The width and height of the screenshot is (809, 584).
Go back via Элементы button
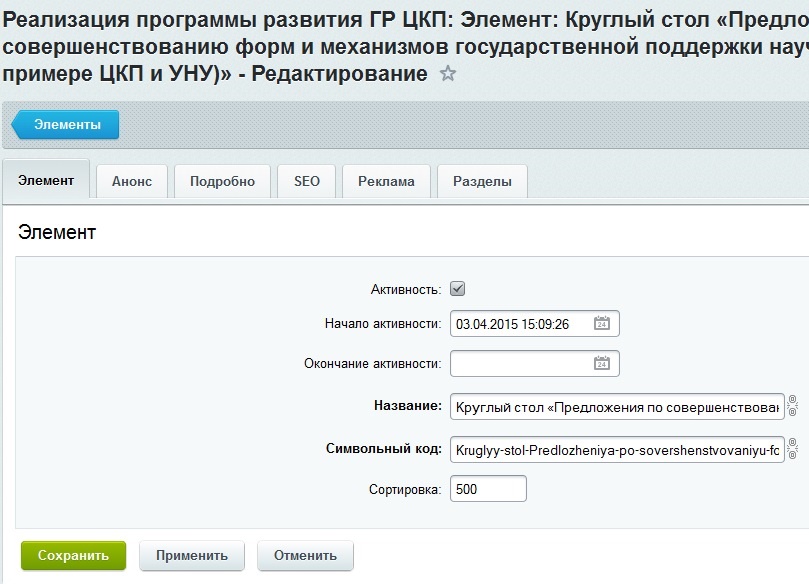tap(66, 124)
